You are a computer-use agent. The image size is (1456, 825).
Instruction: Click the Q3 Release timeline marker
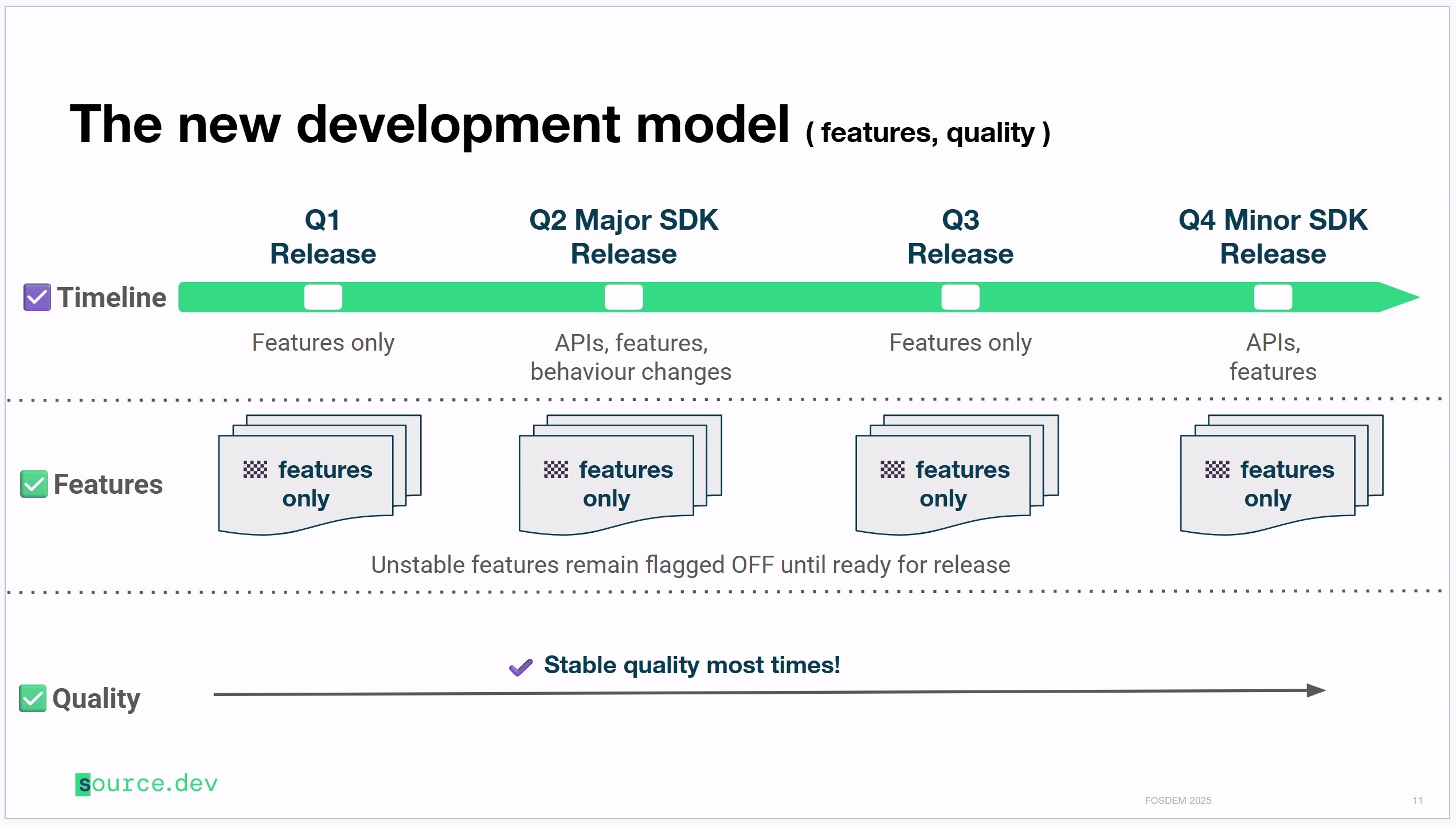(x=960, y=297)
